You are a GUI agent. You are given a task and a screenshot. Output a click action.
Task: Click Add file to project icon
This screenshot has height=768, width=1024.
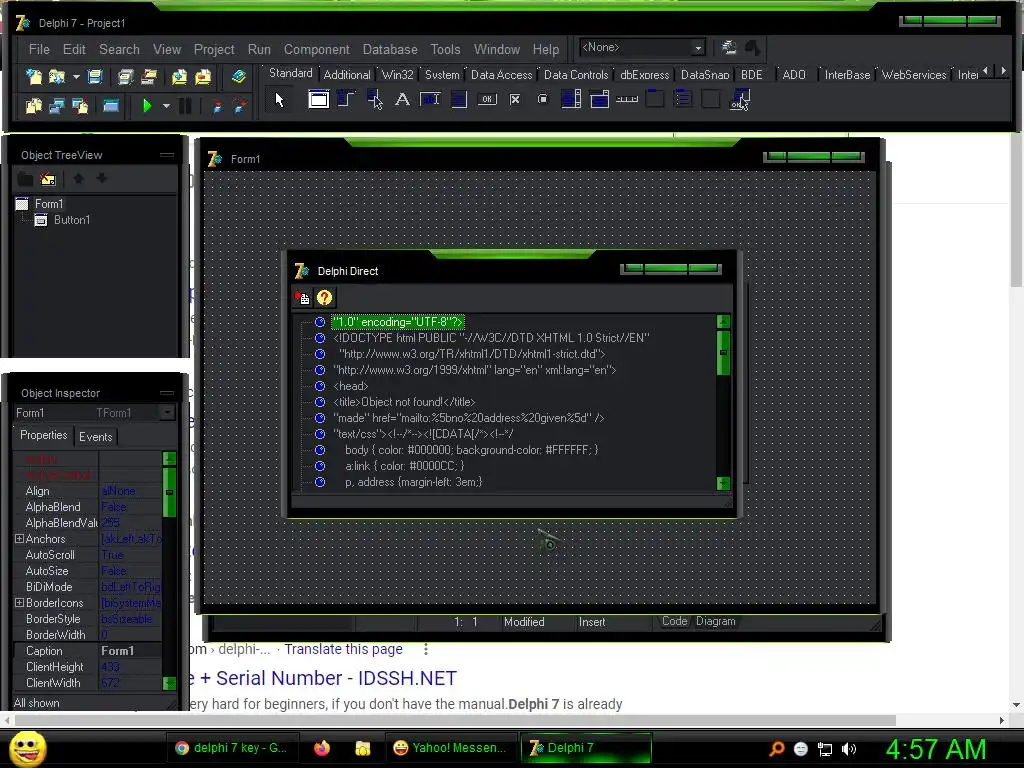(x=179, y=76)
